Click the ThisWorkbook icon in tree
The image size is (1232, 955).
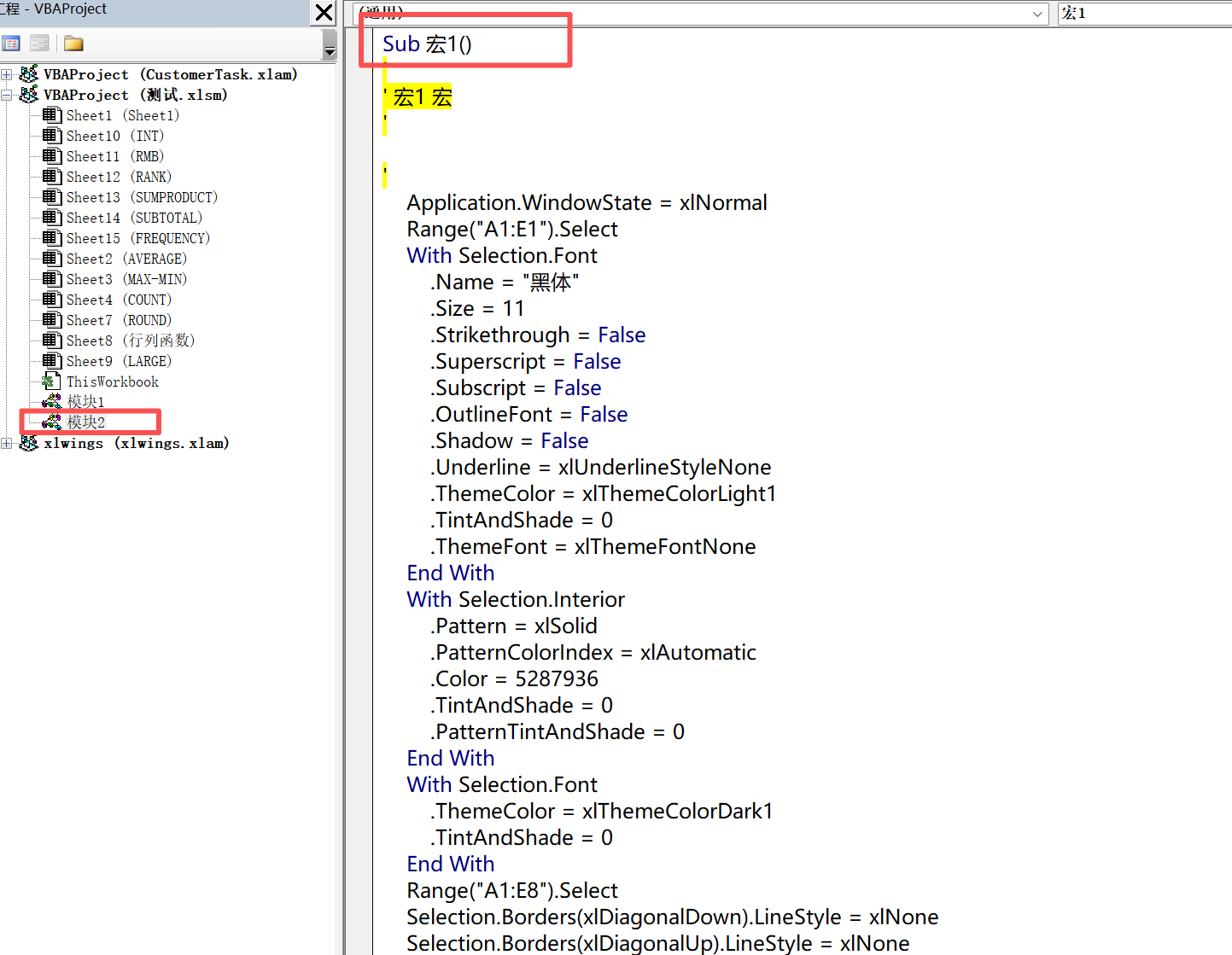coord(52,381)
